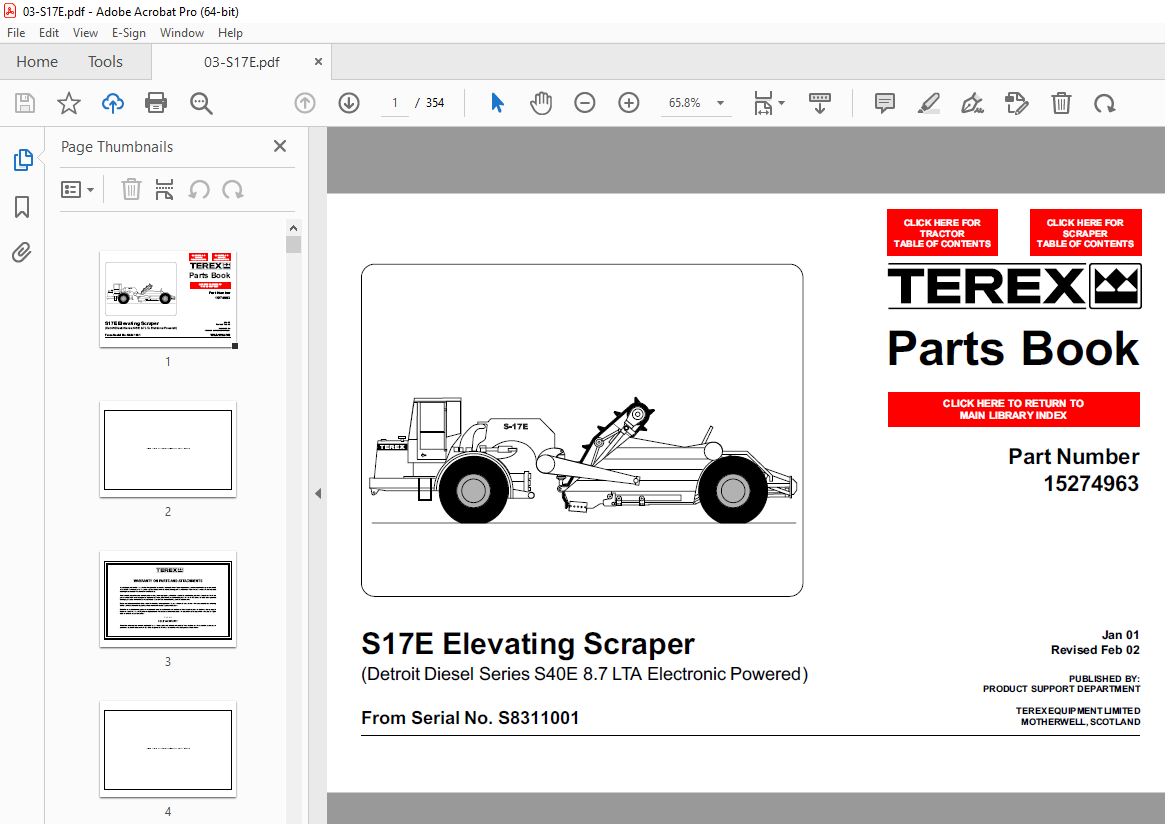This screenshot has width=1165, height=824.
Task: Print the document with the printer icon
Action: 156,103
